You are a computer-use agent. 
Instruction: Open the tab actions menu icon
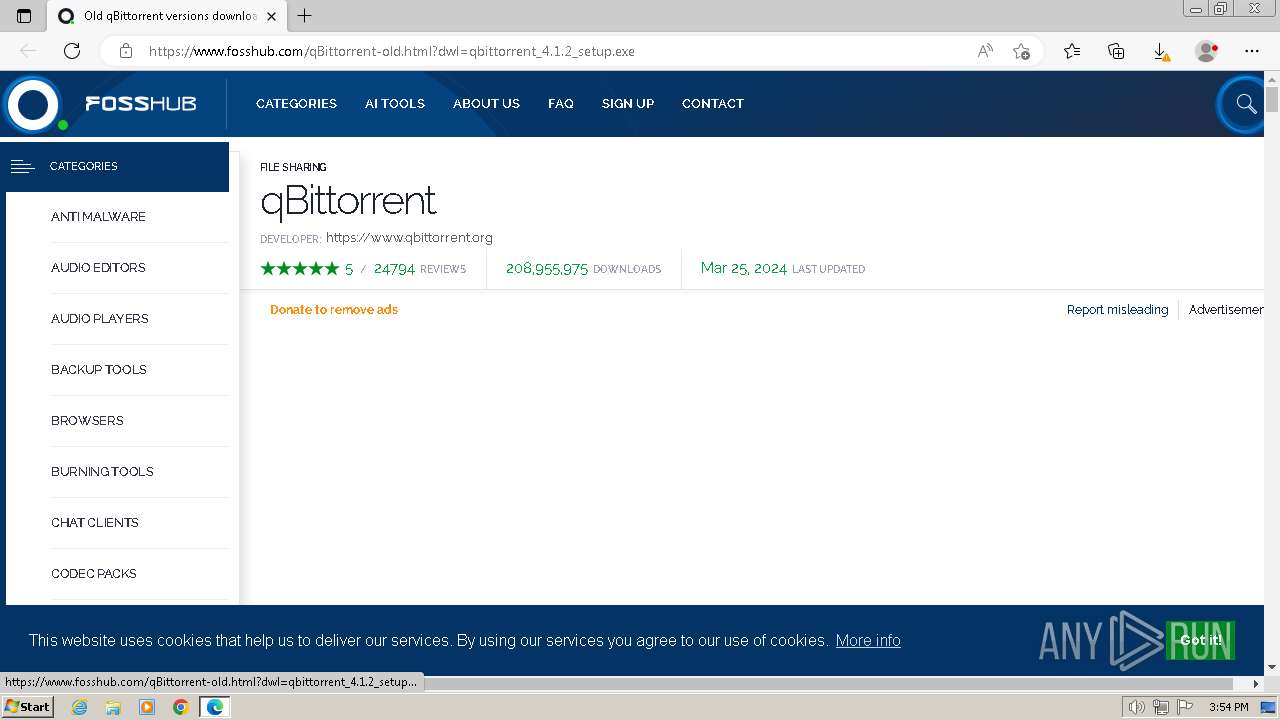coord(24,16)
